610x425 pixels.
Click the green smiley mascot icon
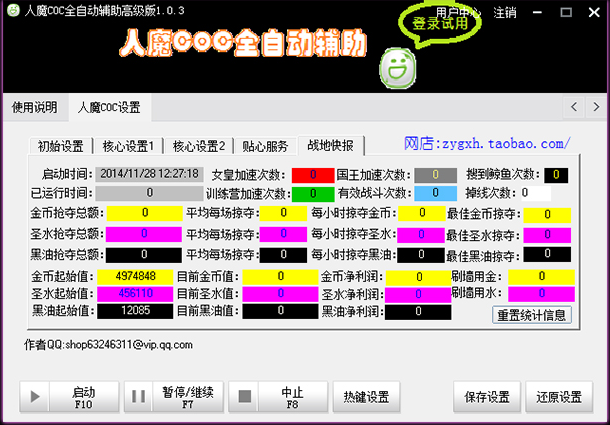pyautogui.click(x=398, y=68)
